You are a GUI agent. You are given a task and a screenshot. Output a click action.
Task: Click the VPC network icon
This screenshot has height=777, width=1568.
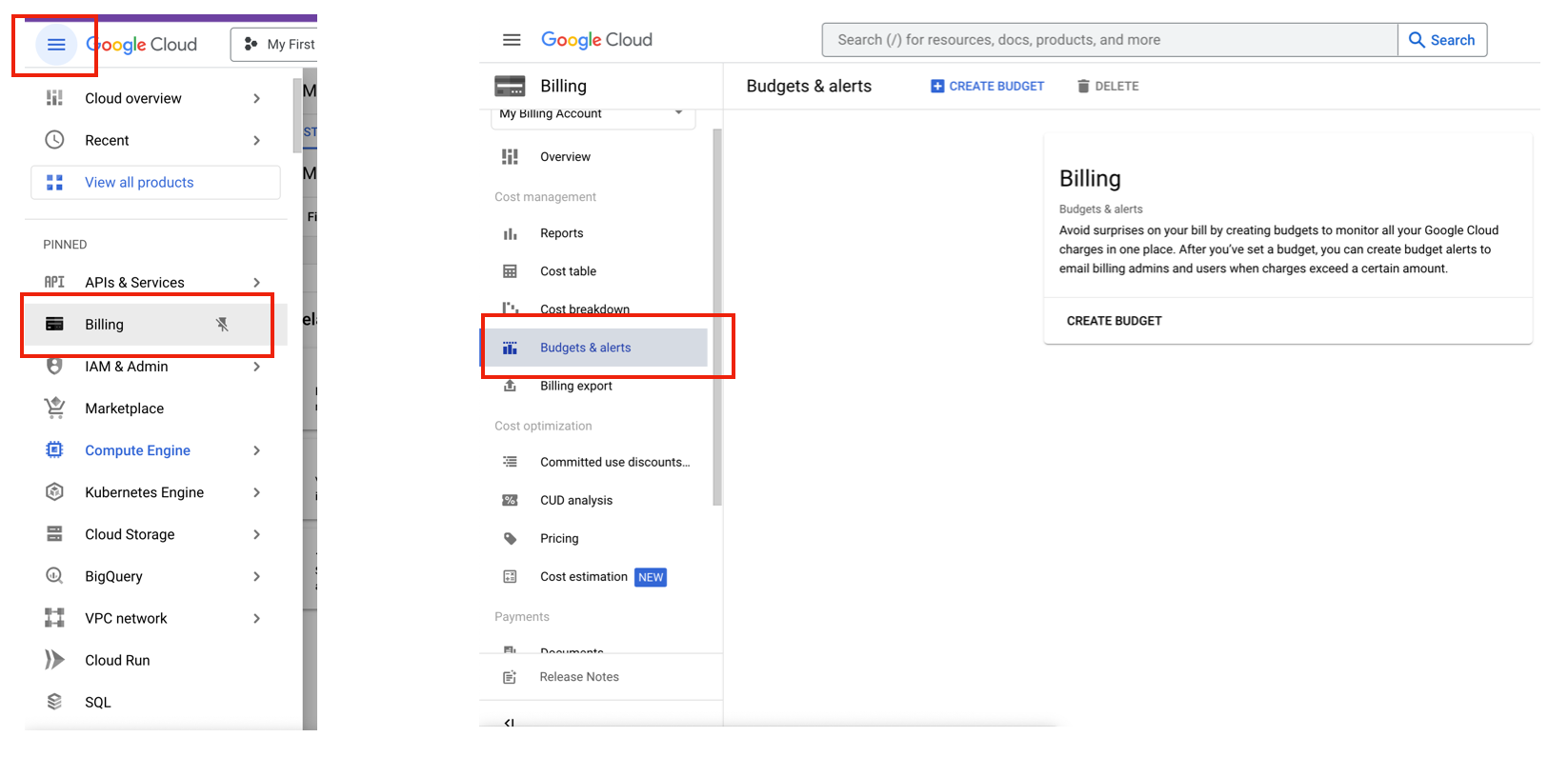click(x=55, y=618)
